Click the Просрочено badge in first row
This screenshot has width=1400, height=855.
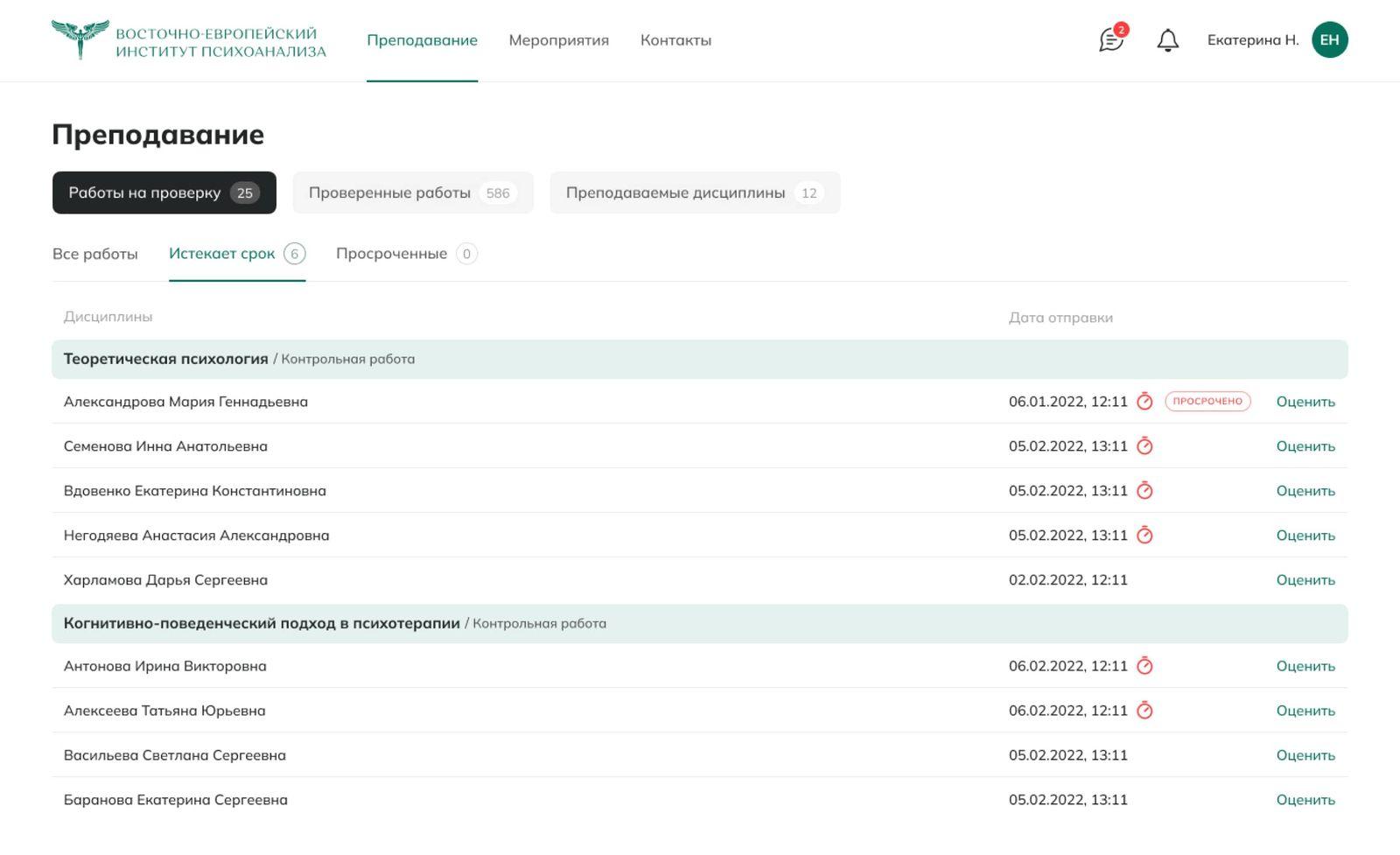pyautogui.click(x=1207, y=402)
